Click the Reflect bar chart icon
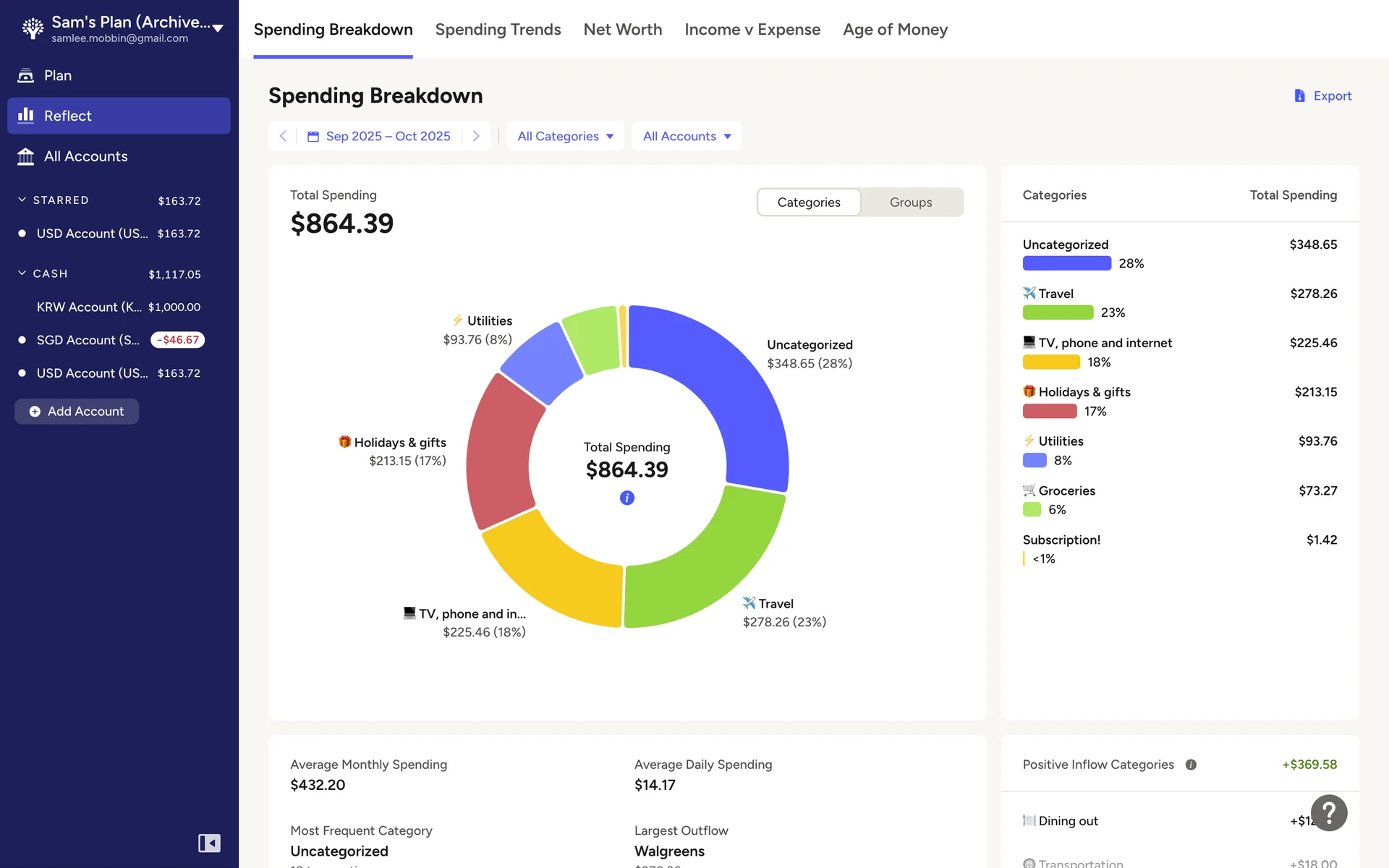The width and height of the screenshot is (1389, 868). point(26,116)
